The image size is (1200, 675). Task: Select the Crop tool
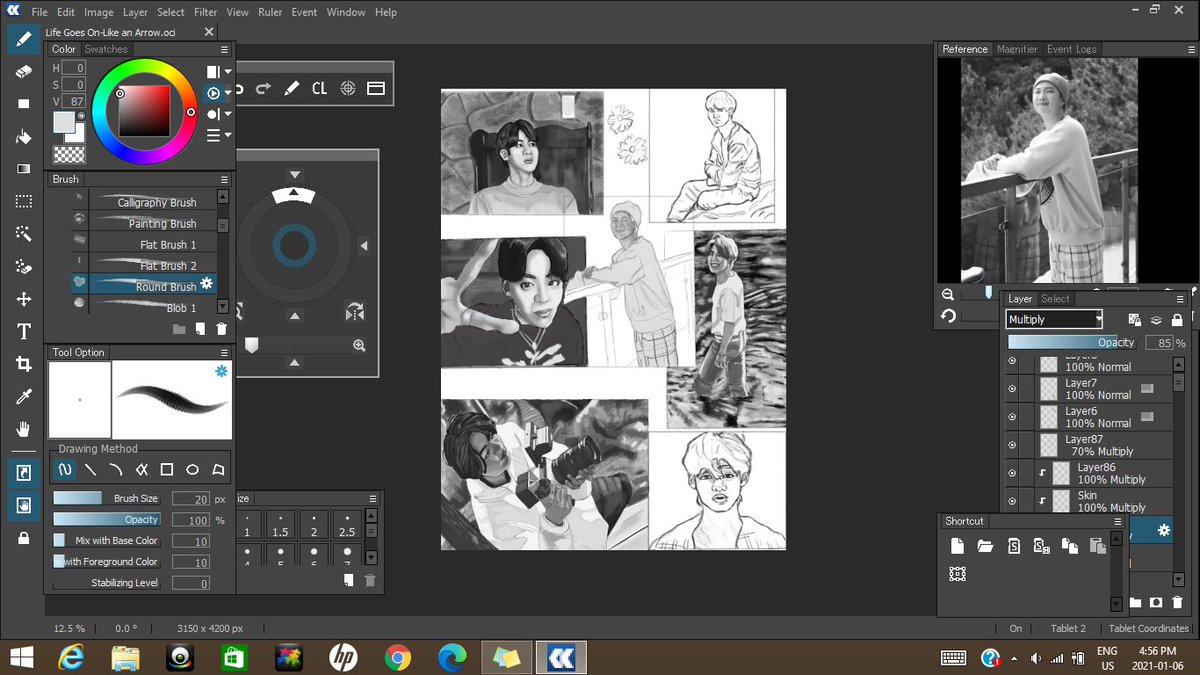tap(23, 365)
